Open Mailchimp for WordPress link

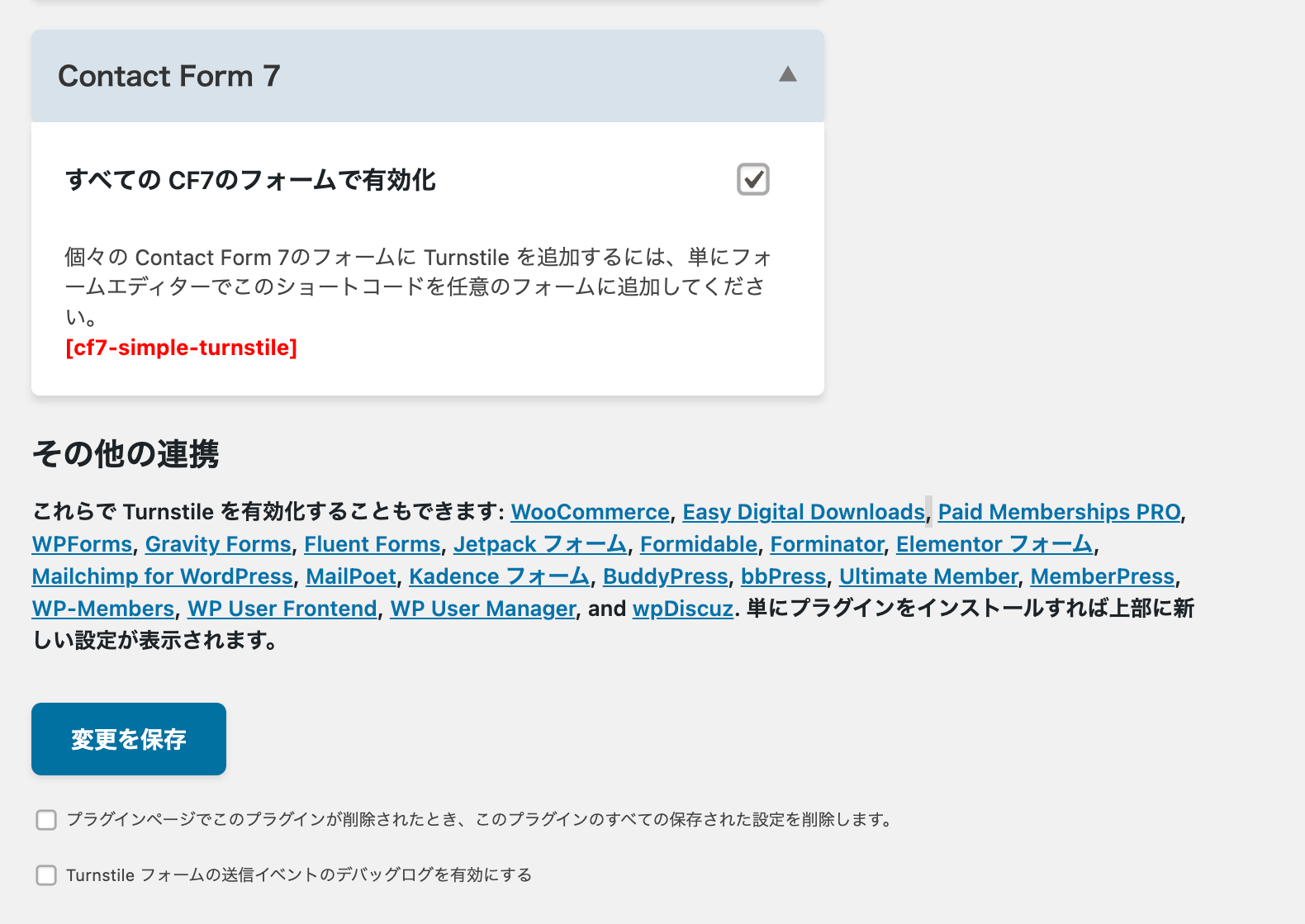[x=162, y=576]
